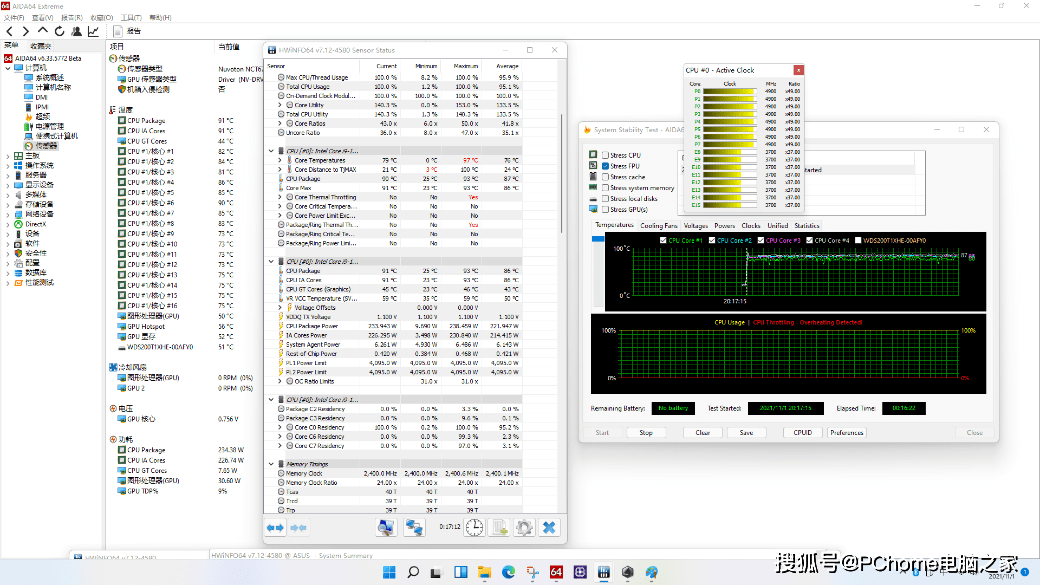Screen dimensions: 1040x585
Task: Expand the DirectX tree node
Action: tap(8, 224)
